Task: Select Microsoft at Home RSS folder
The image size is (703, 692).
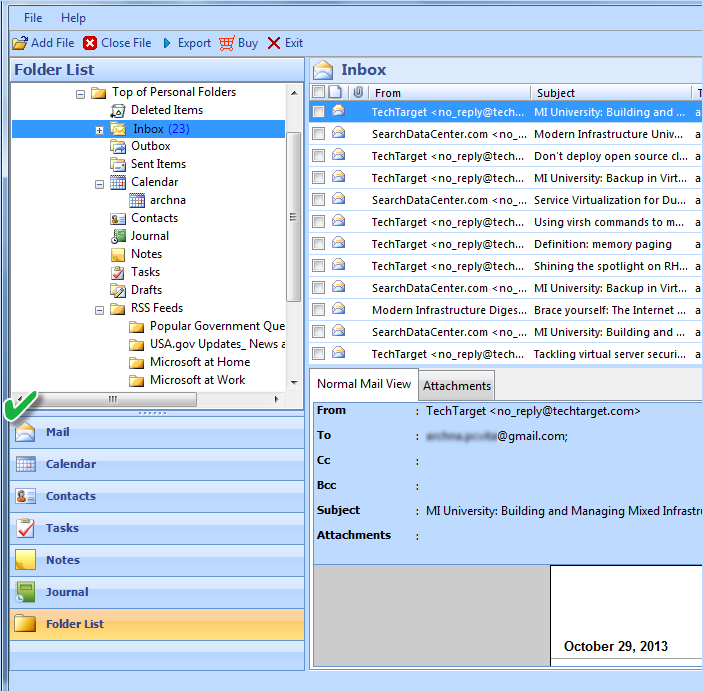Action: 200,362
